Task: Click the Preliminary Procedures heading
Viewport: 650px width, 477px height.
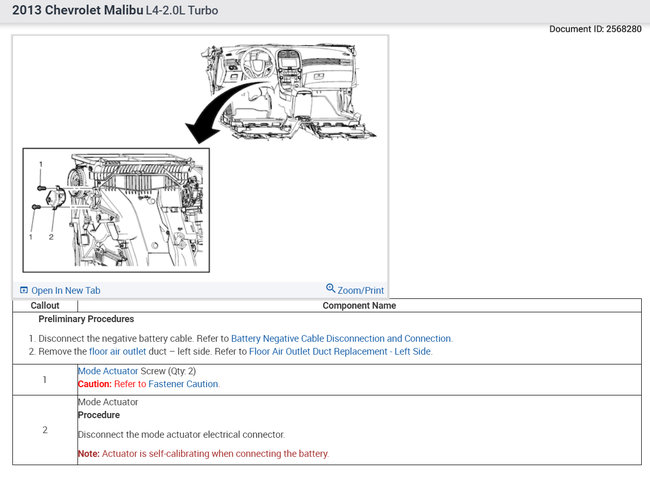Action: 86,319
